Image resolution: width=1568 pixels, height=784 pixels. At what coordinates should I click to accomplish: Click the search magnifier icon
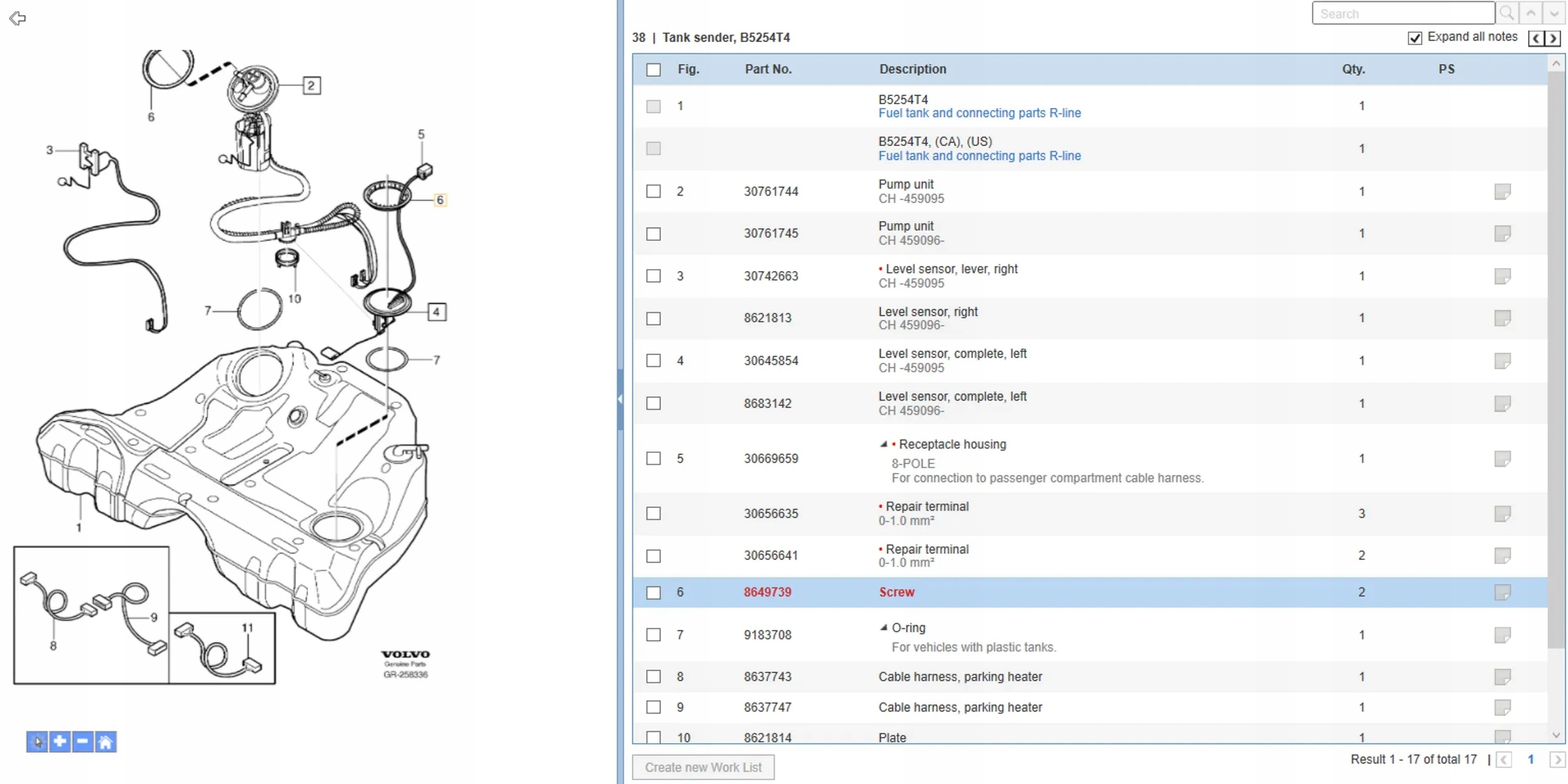pyautogui.click(x=1506, y=13)
